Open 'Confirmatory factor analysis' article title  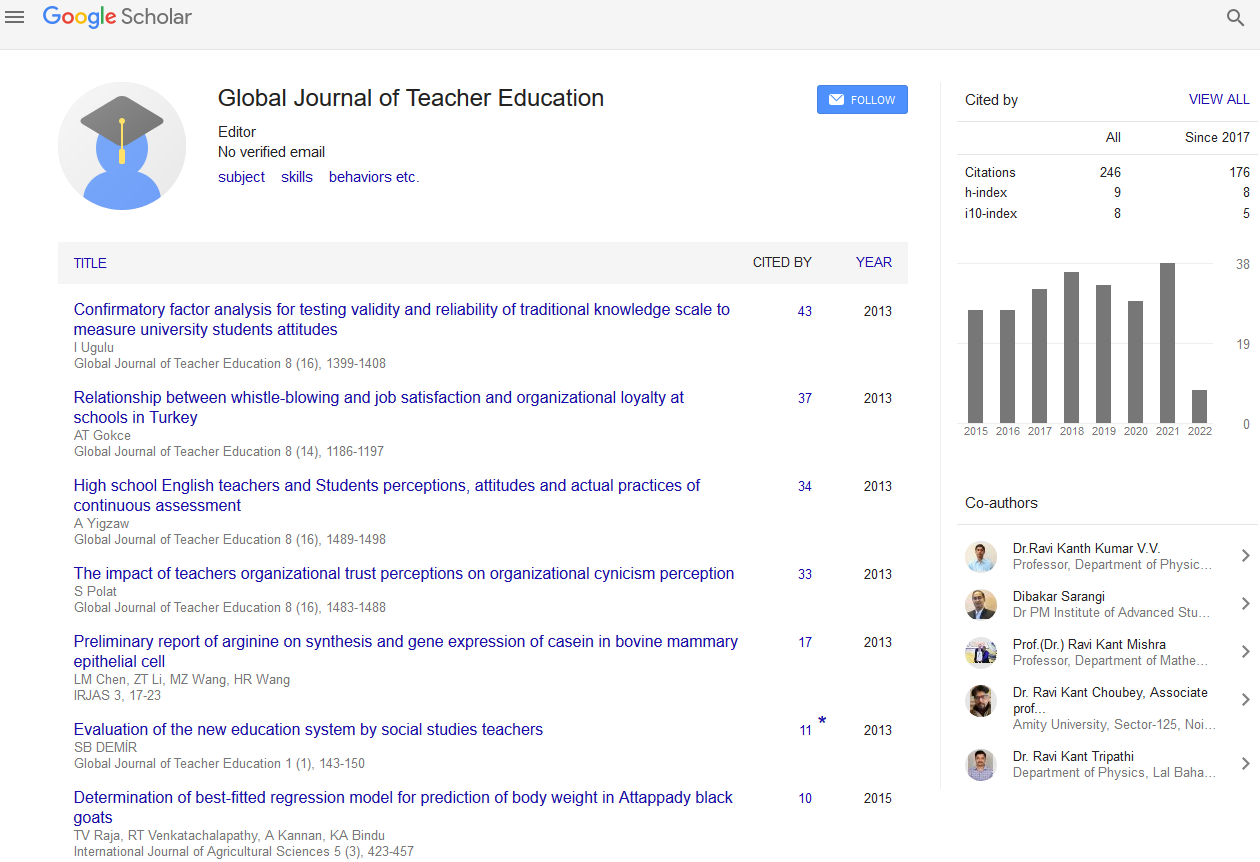click(x=402, y=319)
